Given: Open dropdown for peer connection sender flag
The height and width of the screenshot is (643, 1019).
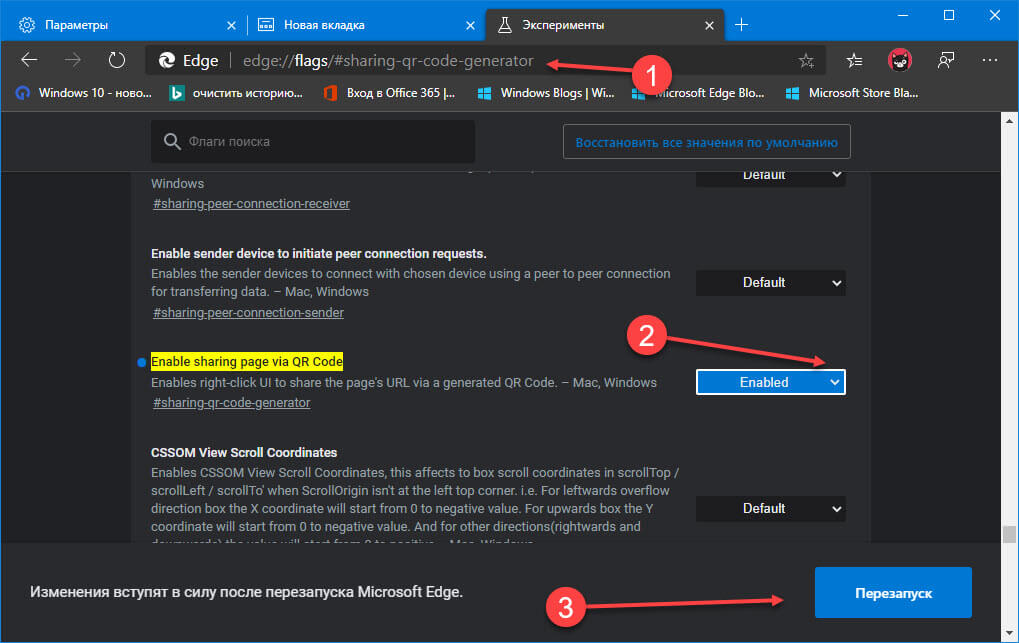Looking at the screenshot, I should click(770, 283).
